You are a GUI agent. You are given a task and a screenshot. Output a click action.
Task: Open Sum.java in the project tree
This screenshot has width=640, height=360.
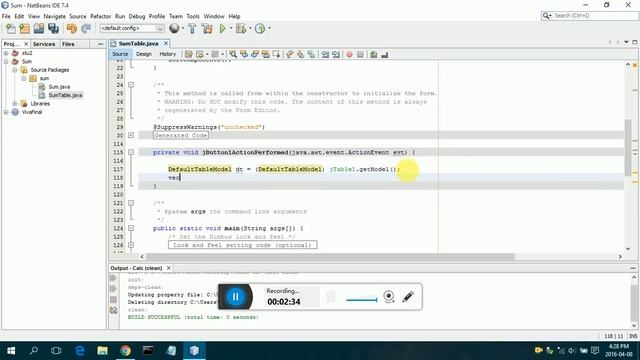[x=59, y=87]
